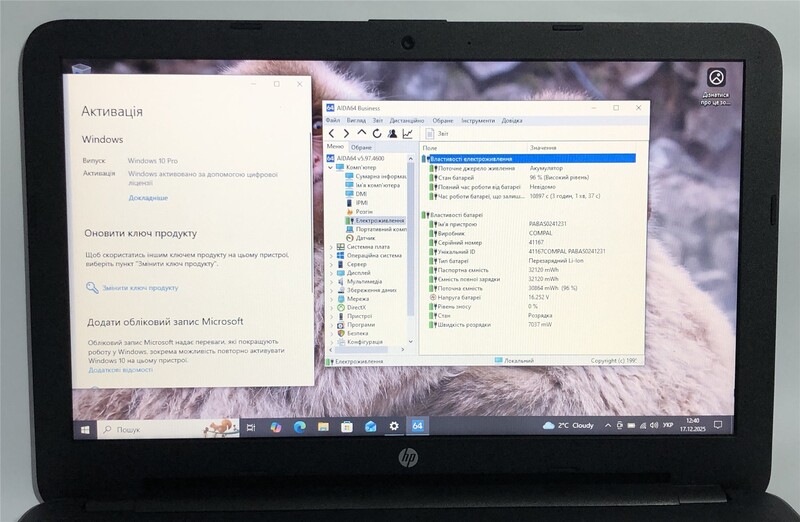
Task: Select the Напруга батареї row
Action: point(529,297)
